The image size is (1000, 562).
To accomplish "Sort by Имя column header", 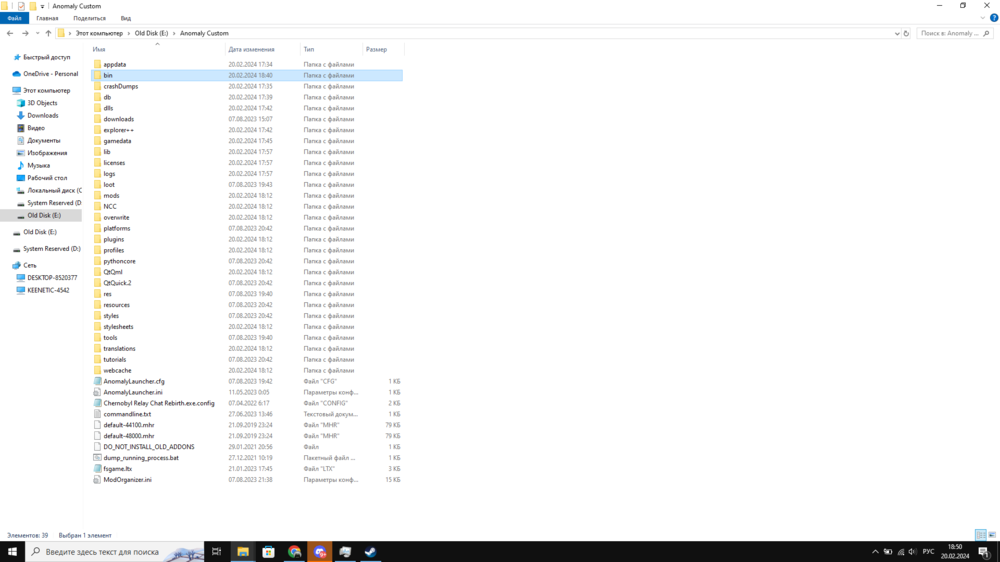I will click(x=99, y=49).
